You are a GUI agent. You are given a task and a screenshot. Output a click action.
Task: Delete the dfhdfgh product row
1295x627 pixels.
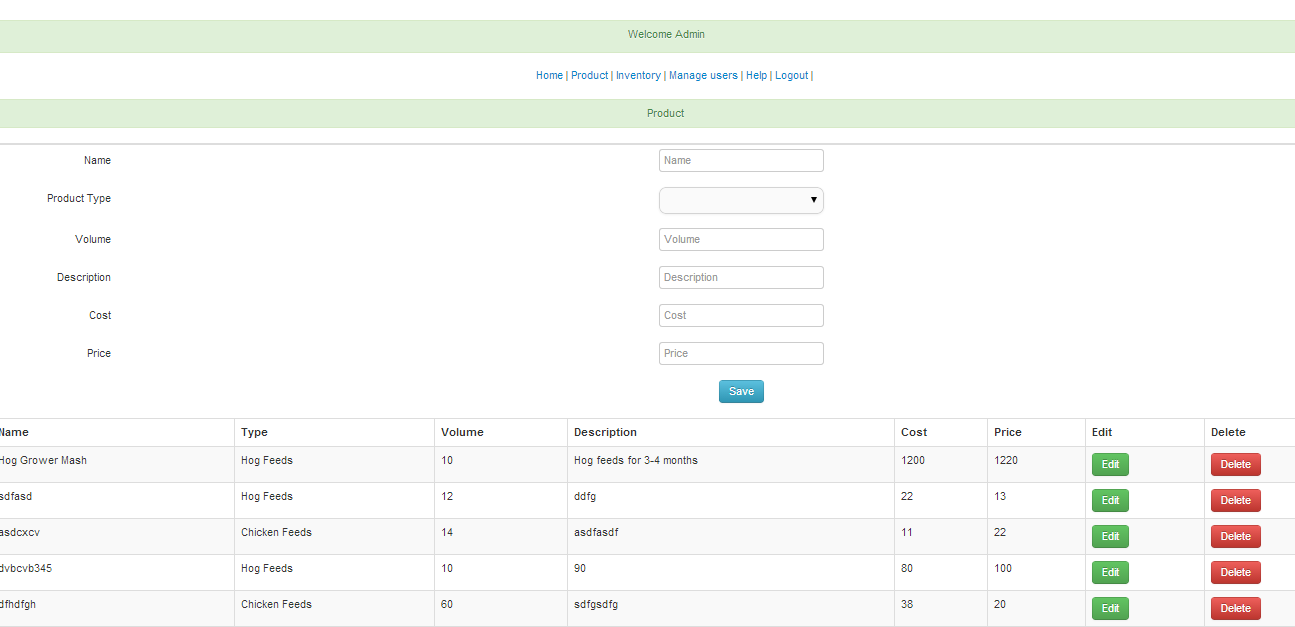[x=1235, y=608]
